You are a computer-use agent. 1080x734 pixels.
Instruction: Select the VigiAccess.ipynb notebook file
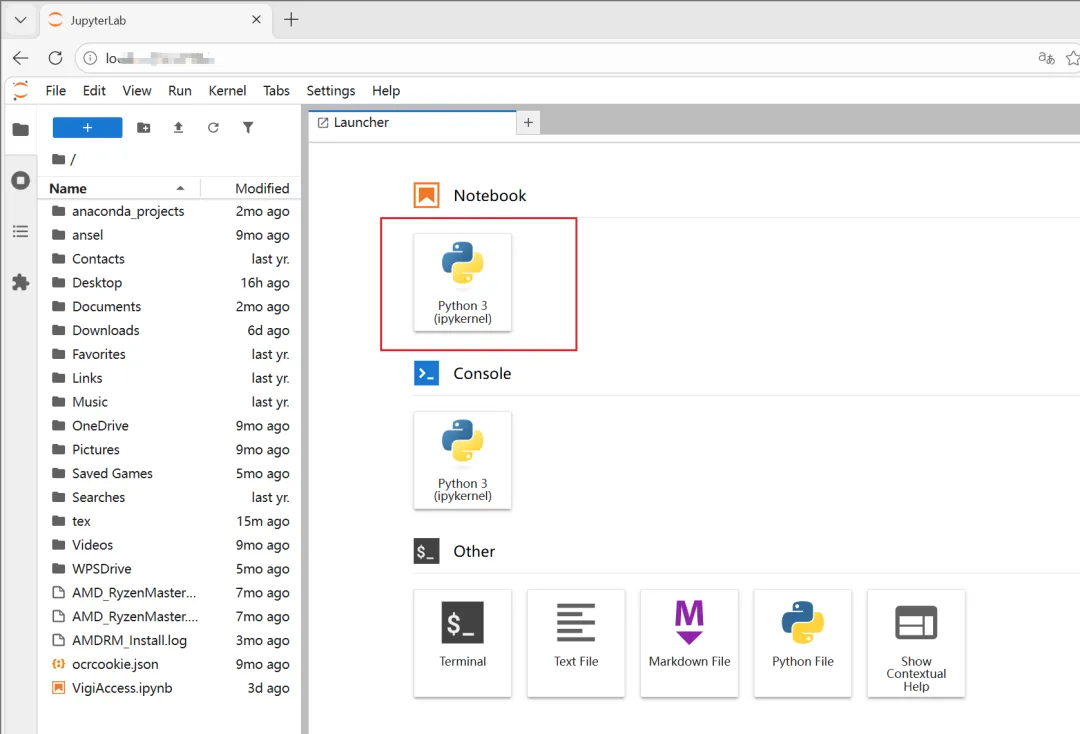[x=170, y=688]
